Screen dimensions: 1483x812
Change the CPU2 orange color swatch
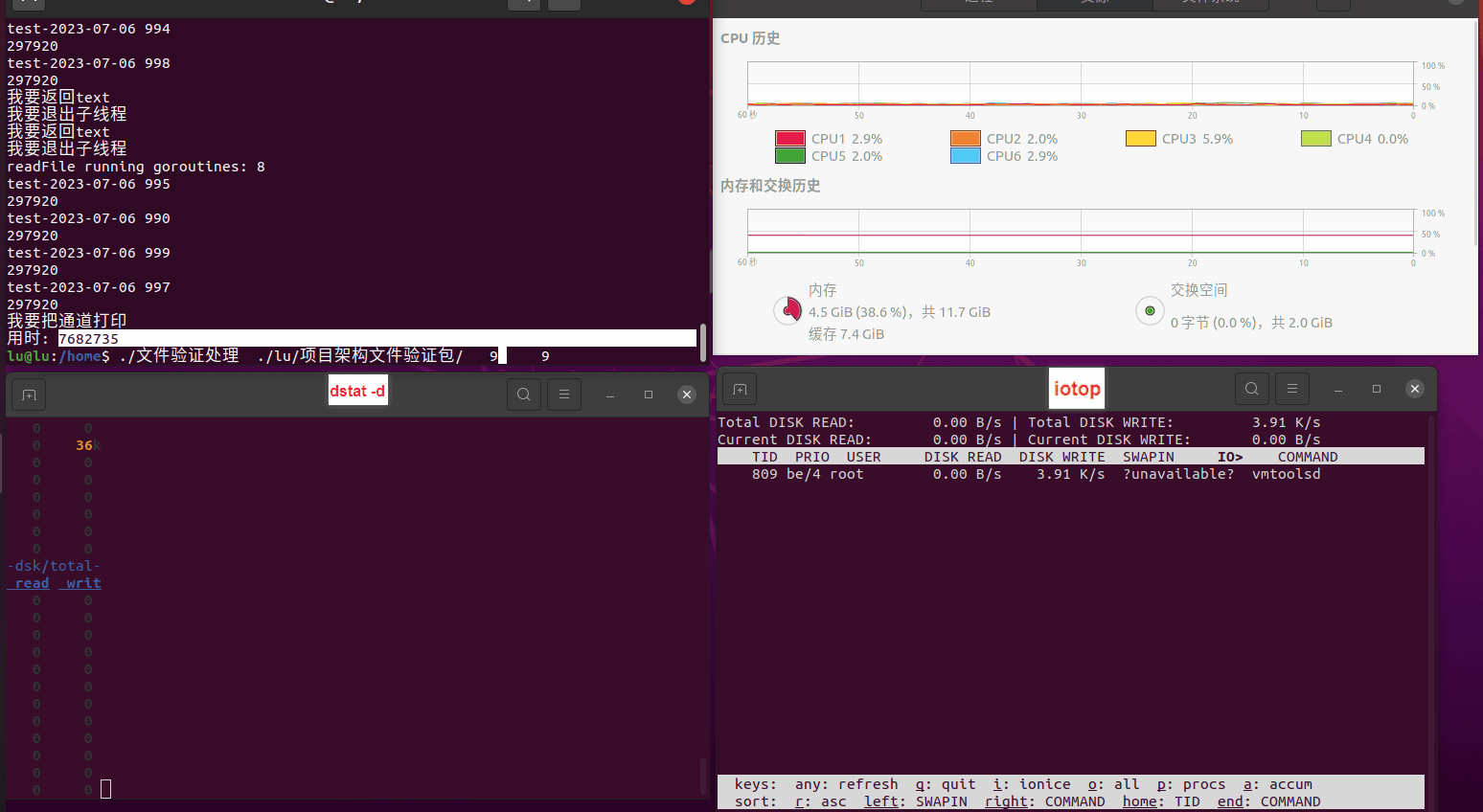(x=966, y=139)
